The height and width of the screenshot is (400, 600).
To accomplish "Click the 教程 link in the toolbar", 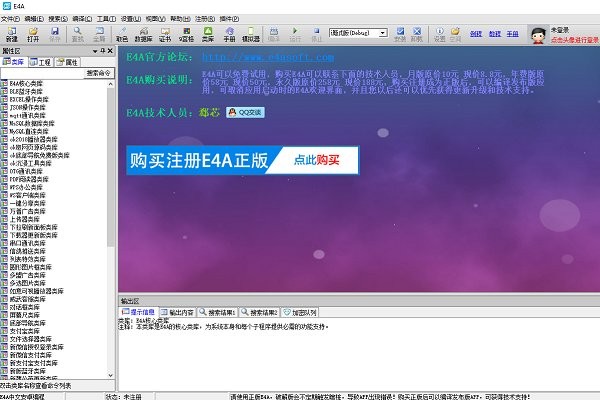I will [x=495, y=34].
